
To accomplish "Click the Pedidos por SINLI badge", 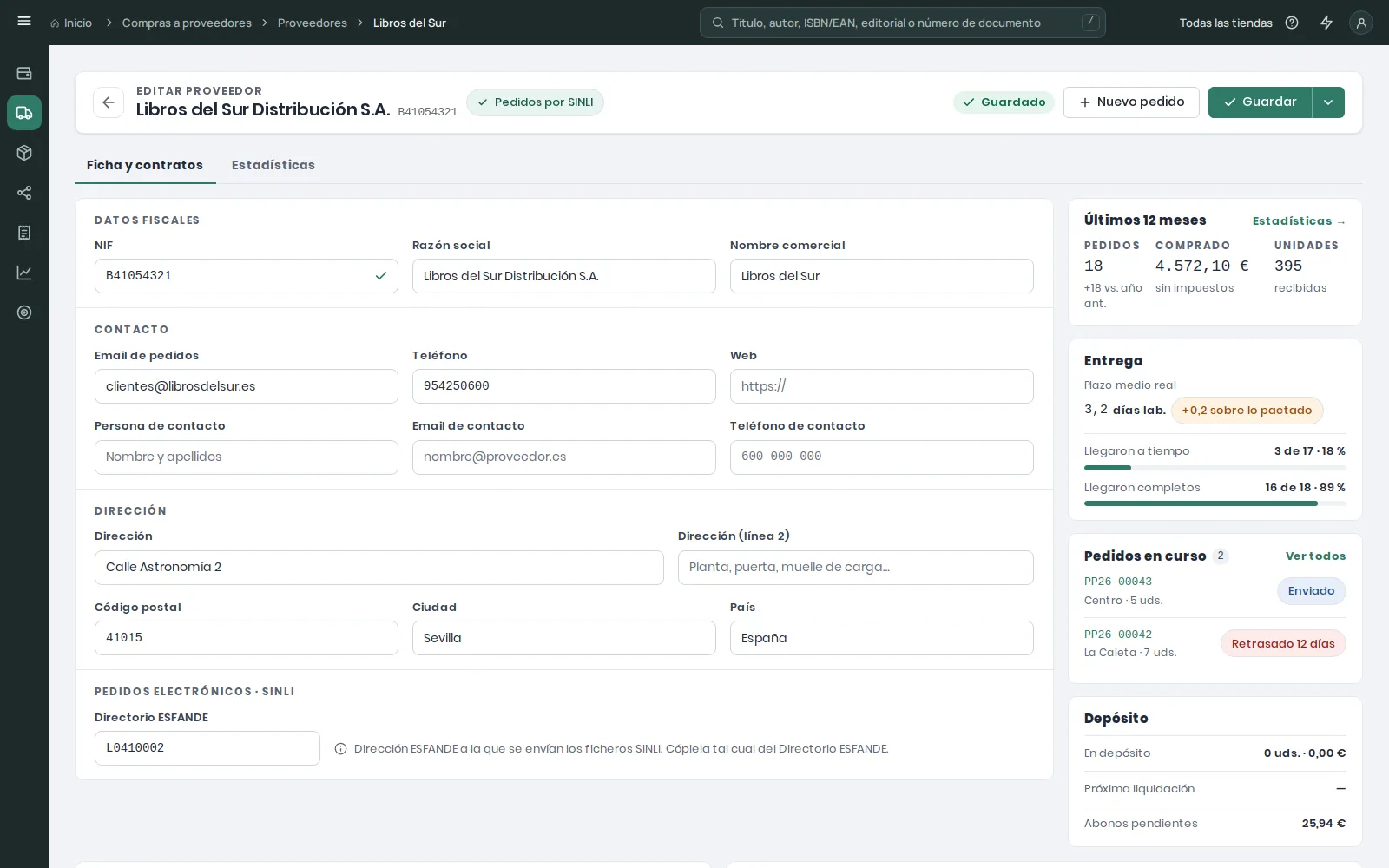I will (536, 102).
